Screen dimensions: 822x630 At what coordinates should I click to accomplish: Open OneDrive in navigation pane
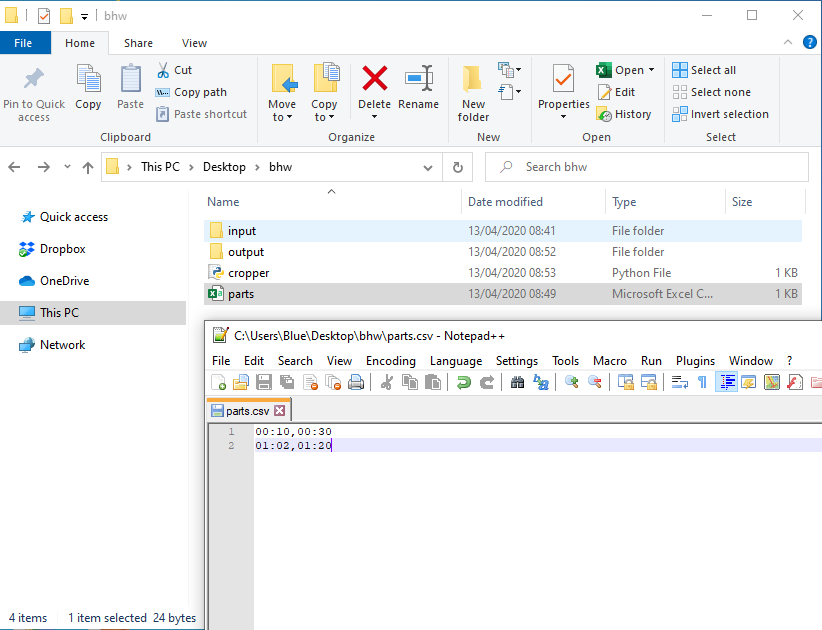(x=53, y=281)
